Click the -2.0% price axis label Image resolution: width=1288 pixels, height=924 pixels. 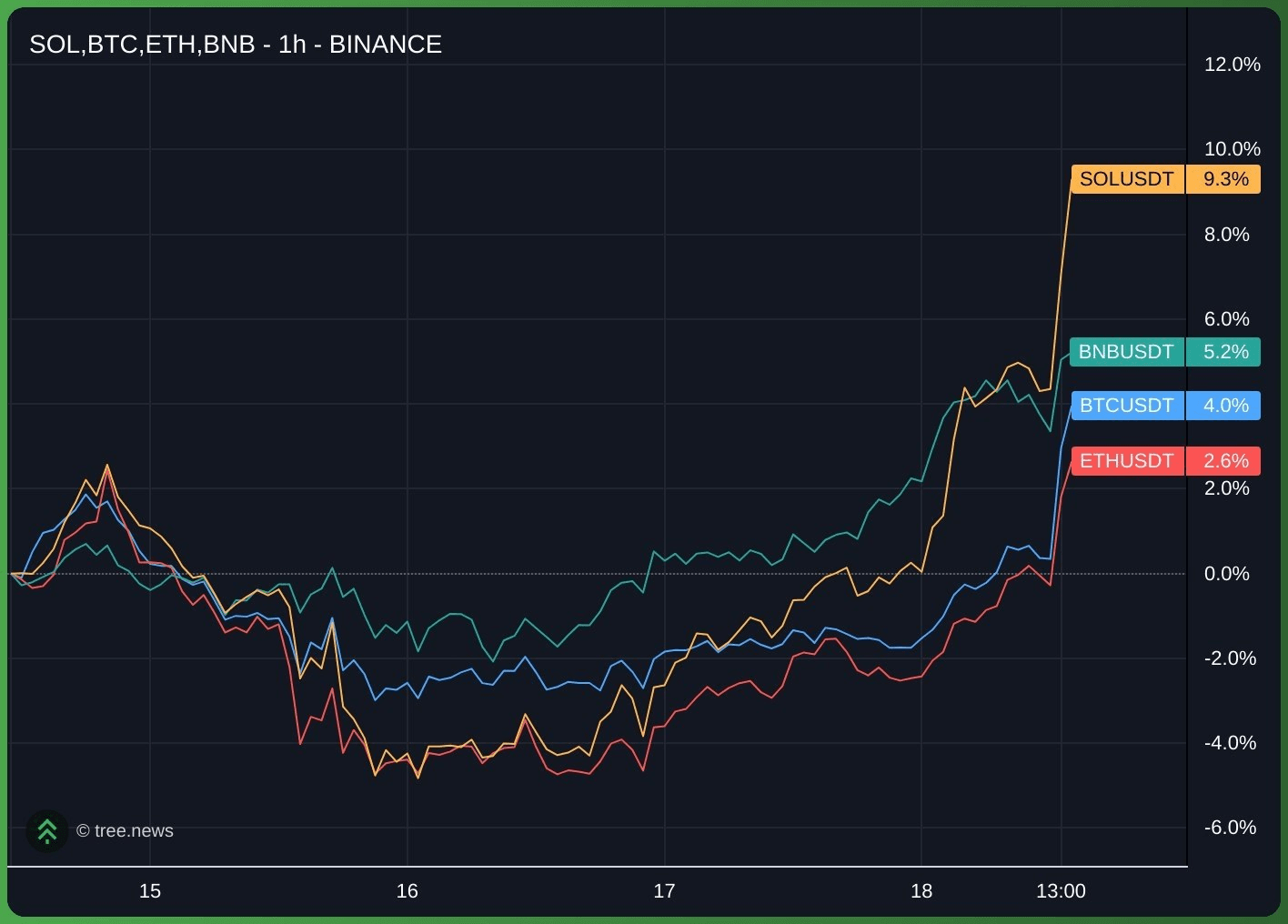coord(1230,658)
